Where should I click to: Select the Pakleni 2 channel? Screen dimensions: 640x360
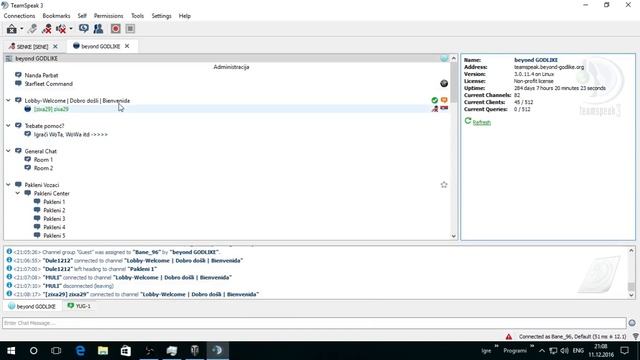coord(54,210)
